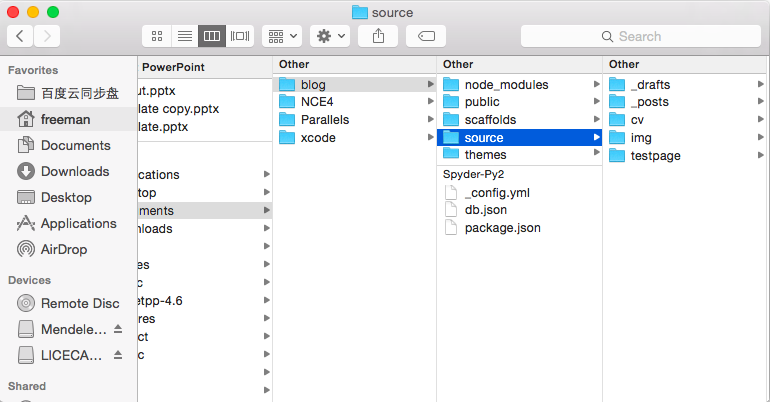Switch to Cover Flow view
This screenshot has height=402, width=770.
pos(240,36)
